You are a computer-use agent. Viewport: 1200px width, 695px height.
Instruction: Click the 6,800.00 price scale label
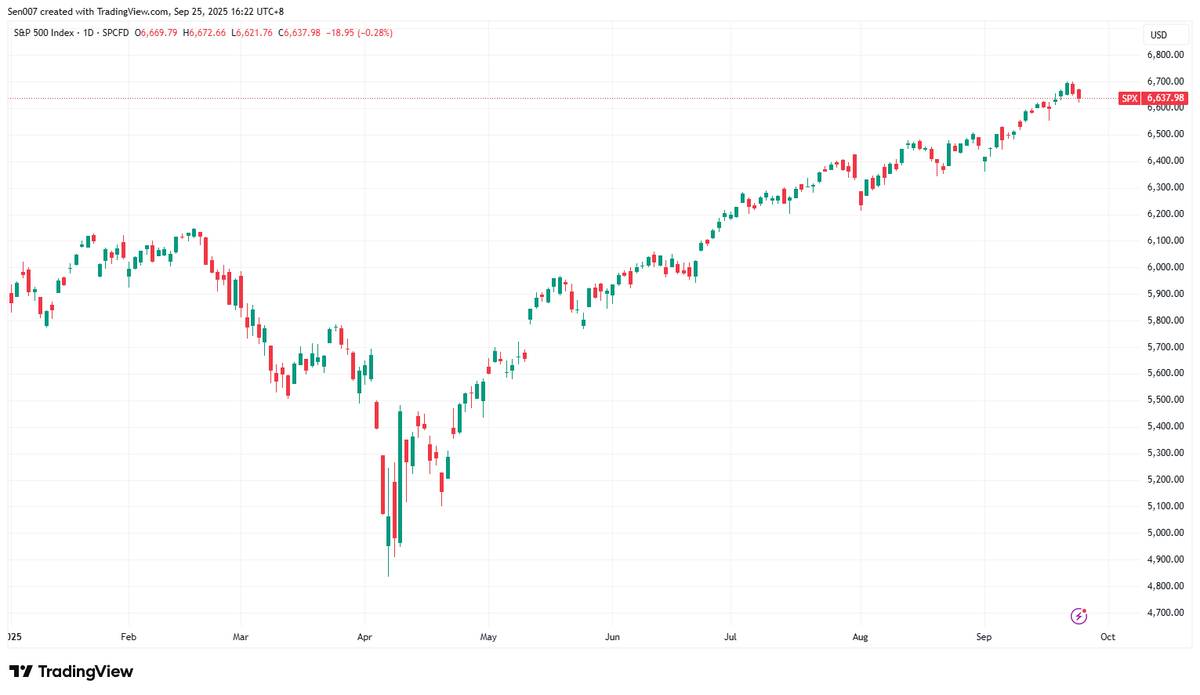click(1165, 54)
